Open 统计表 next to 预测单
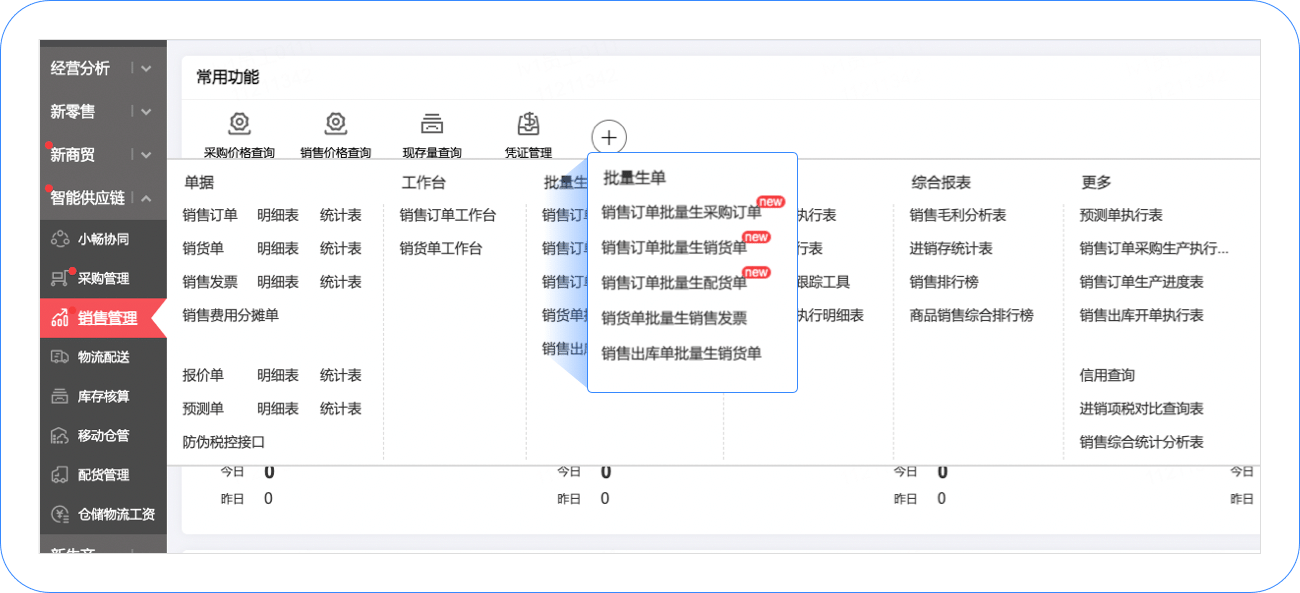1300x593 pixels. coord(341,409)
